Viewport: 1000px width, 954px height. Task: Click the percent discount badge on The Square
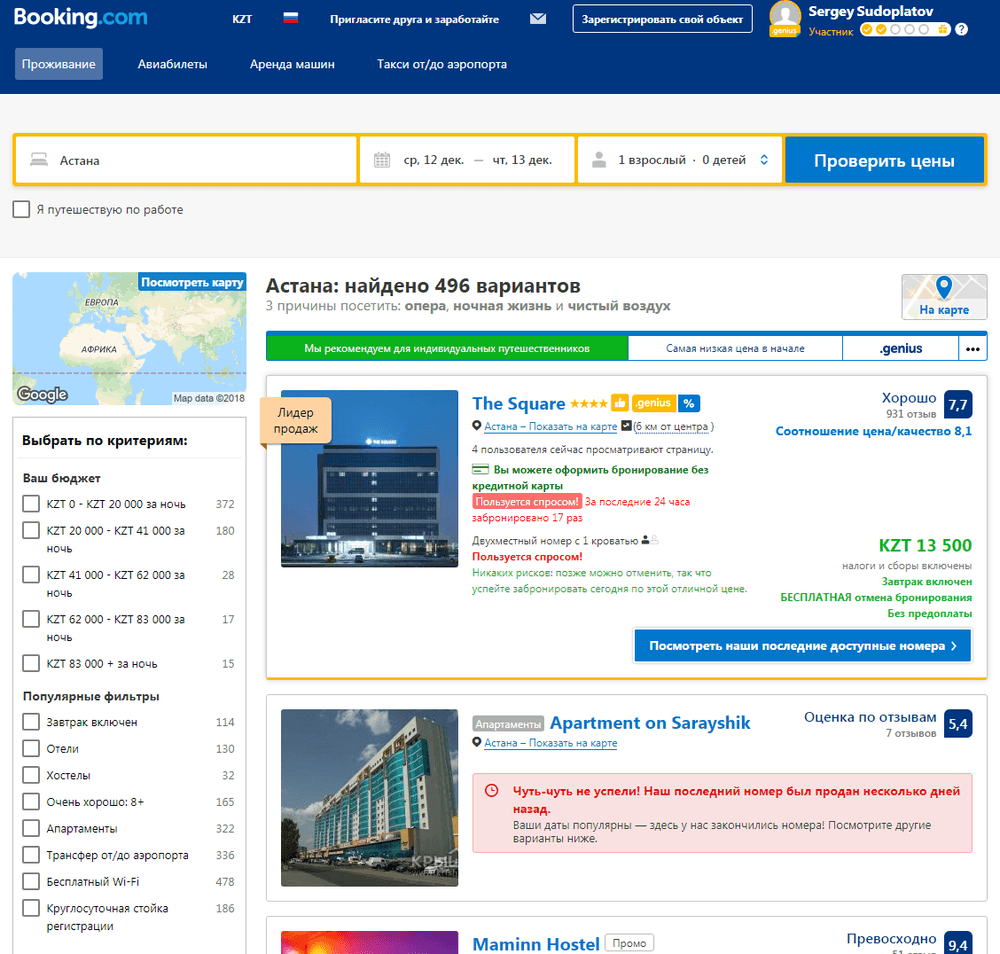[689, 403]
